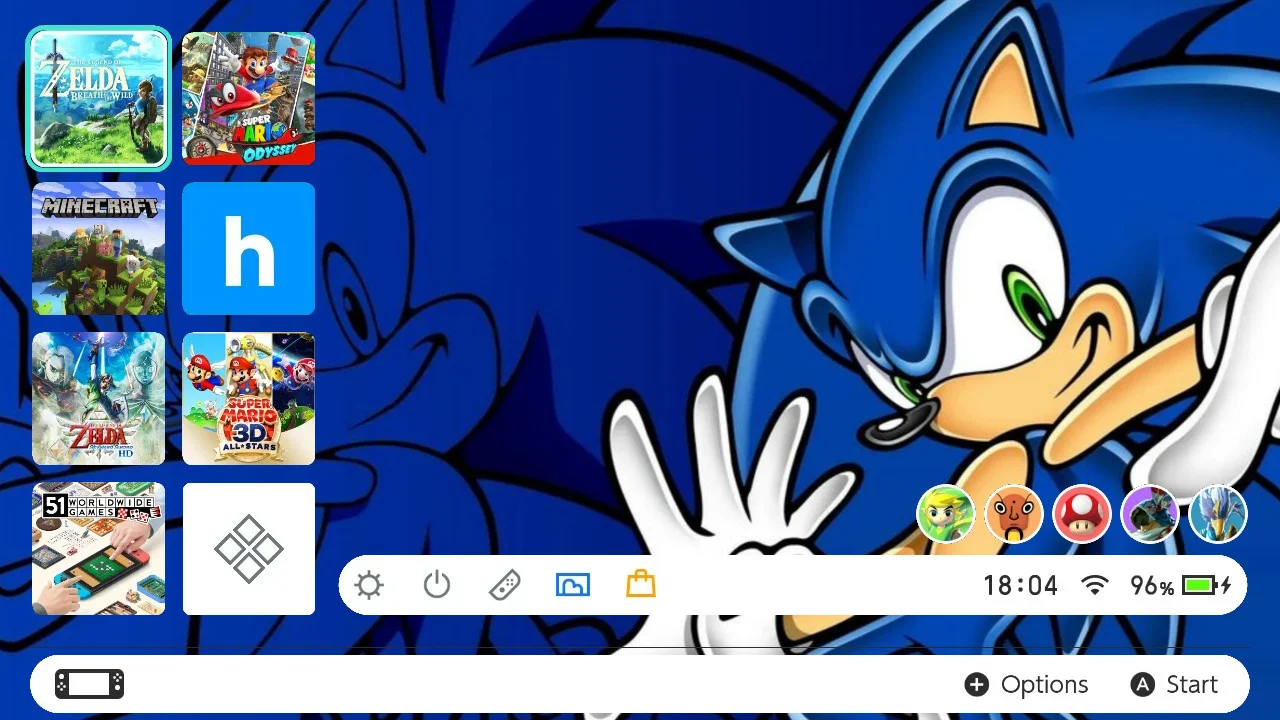Select Zelda Breath of the Wild game tile

[98, 98]
